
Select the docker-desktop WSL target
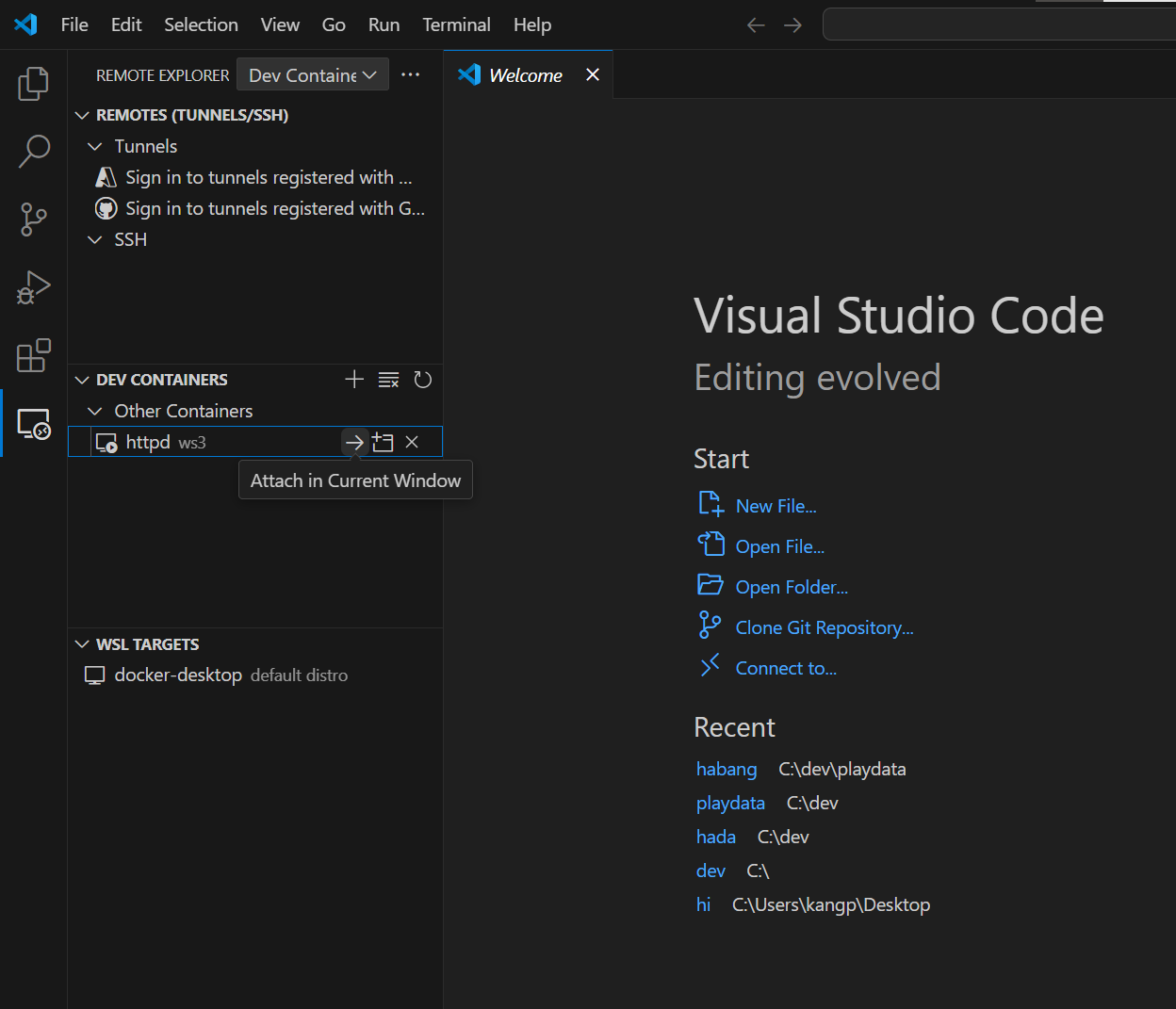pos(255,675)
